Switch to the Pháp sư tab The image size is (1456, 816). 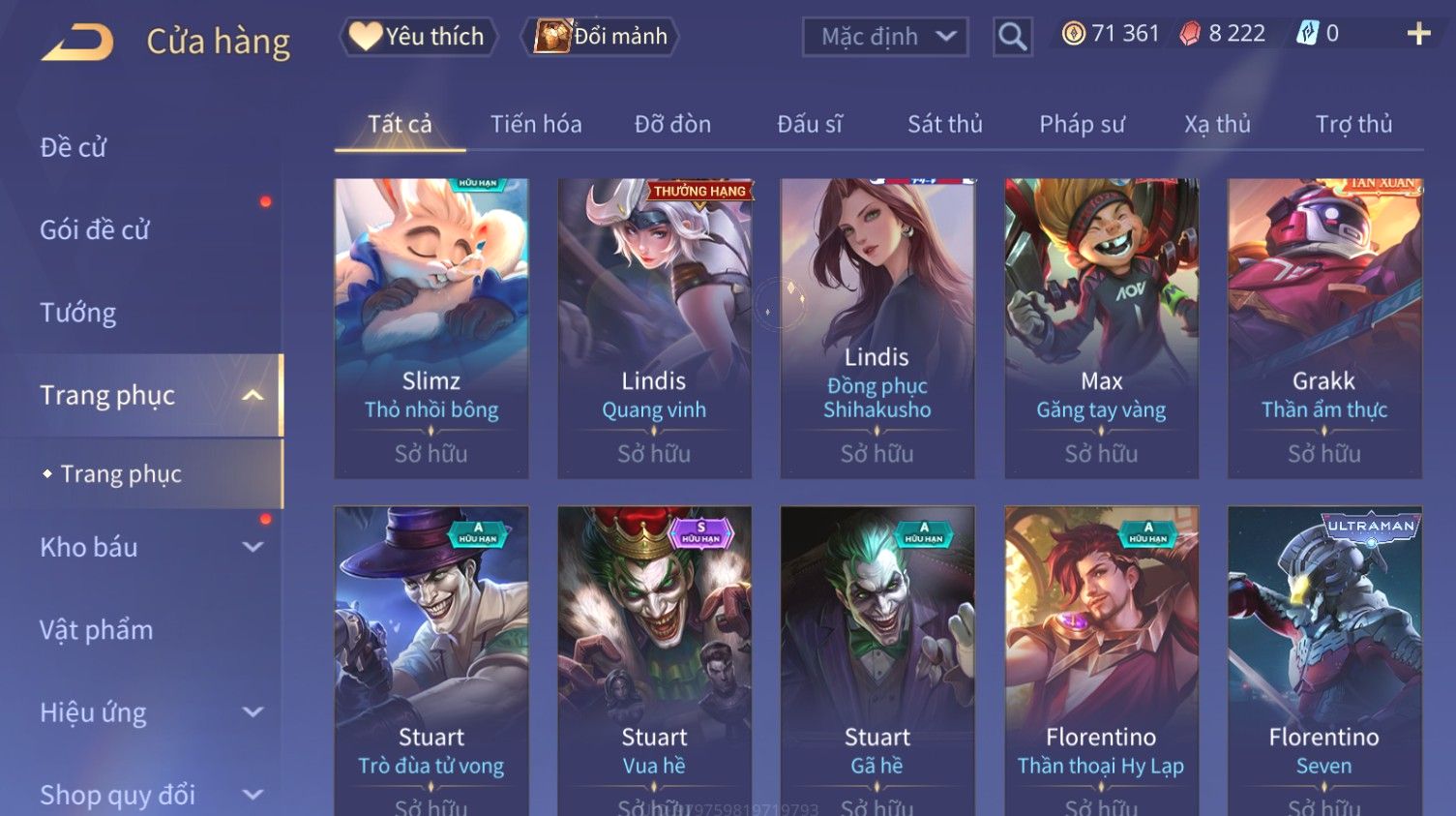(1082, 124)
